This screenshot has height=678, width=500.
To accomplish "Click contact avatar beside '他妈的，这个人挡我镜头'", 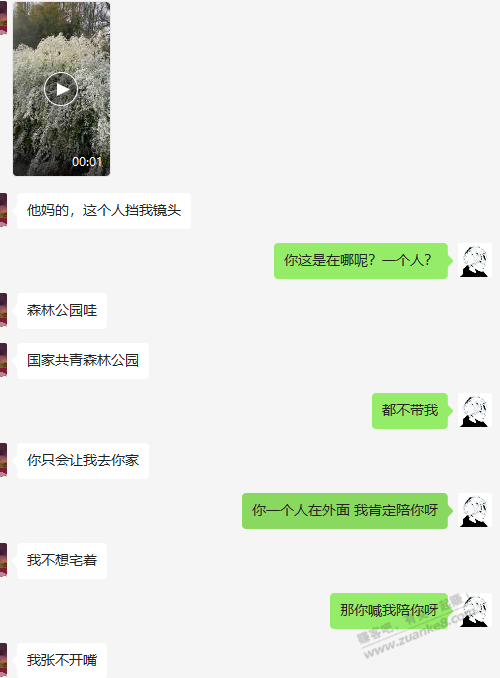I will click(x=3, y=210).
